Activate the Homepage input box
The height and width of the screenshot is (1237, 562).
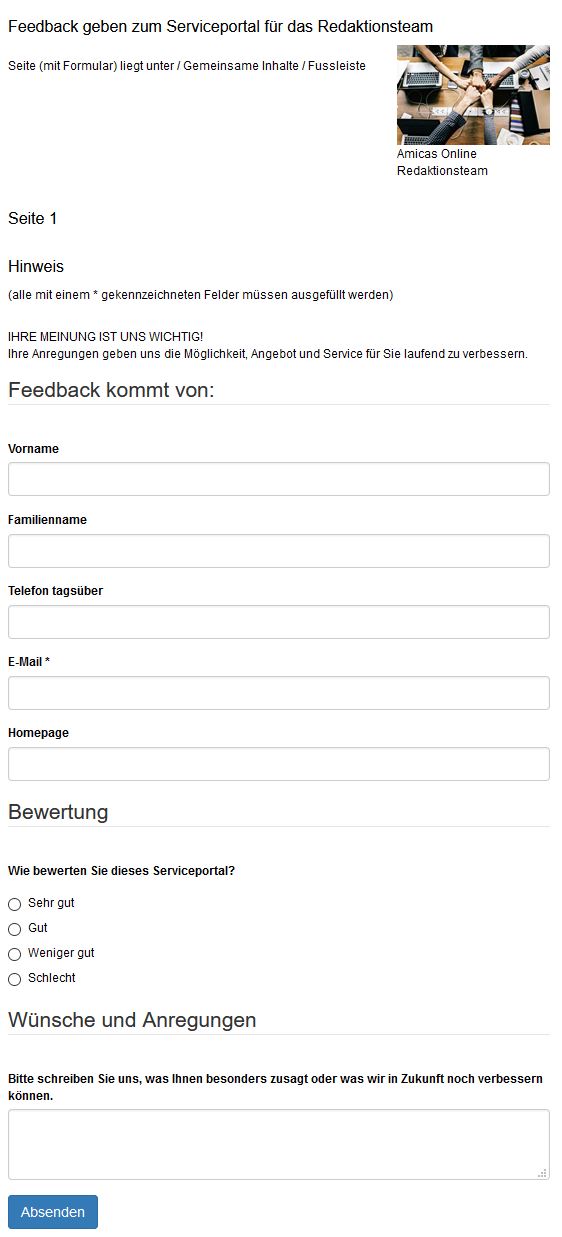click(279, 764)
